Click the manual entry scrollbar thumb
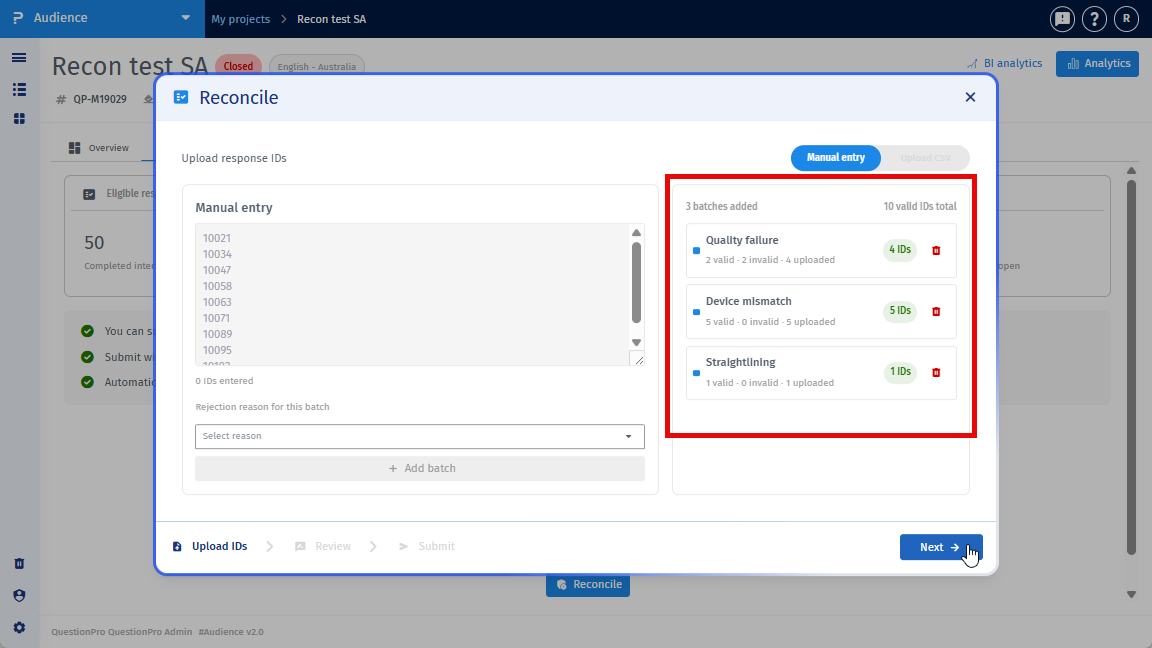Image resolution: width=1152 pixels, height=648 pixels. point(636,283)
